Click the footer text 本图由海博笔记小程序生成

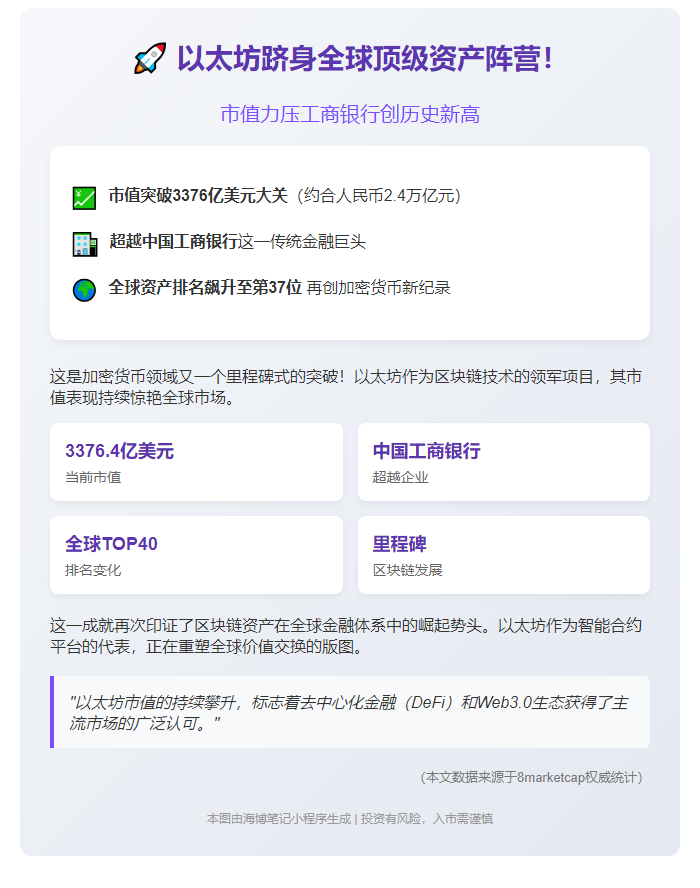click(279, 819)
